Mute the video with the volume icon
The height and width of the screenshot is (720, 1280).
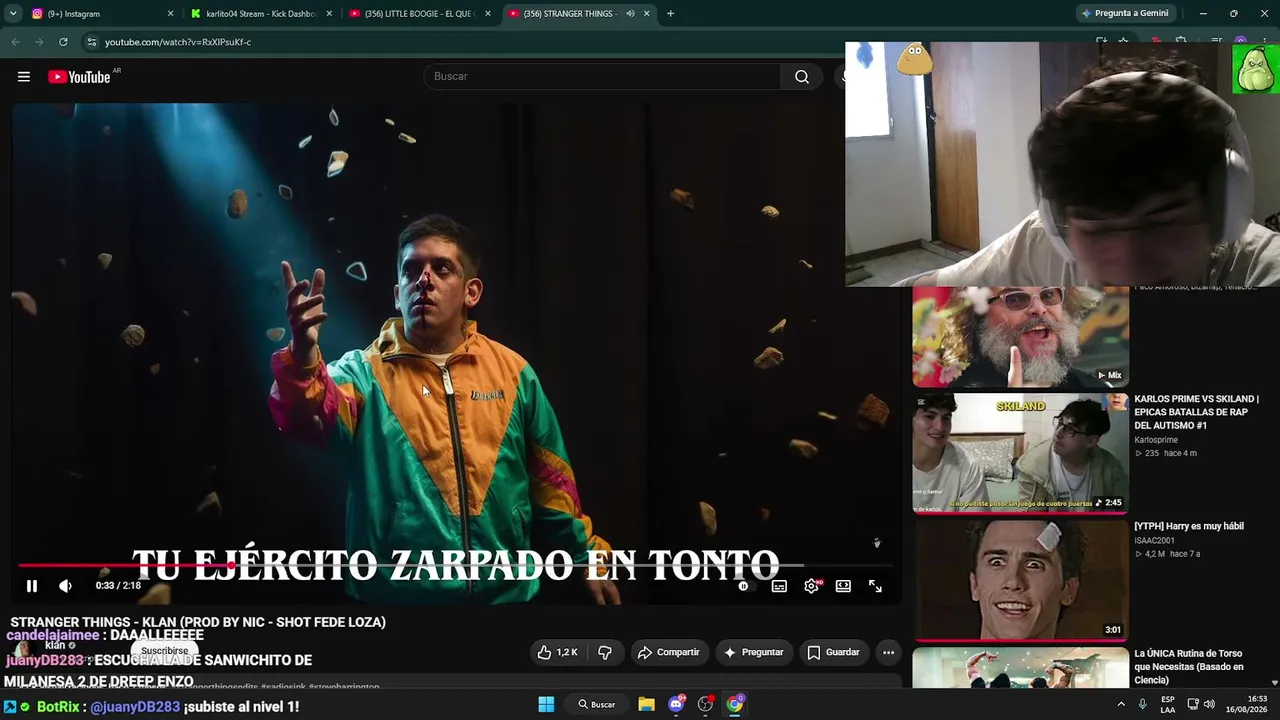(65, 586)
